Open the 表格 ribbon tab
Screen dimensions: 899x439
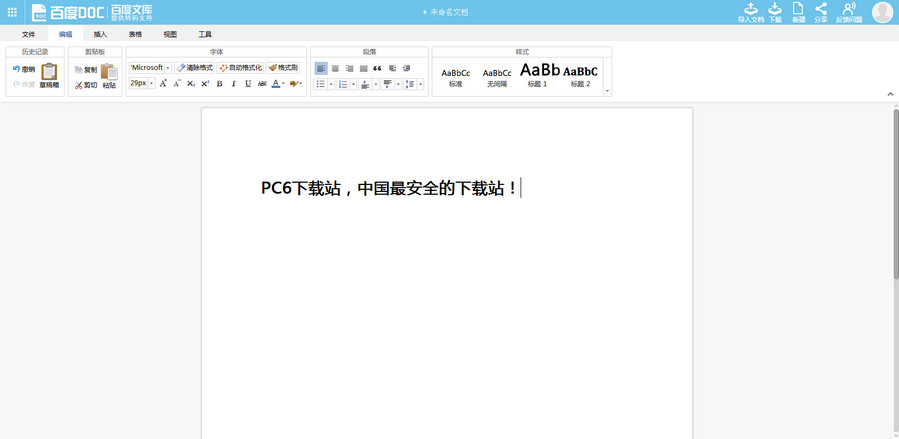(x=135, y=34)
